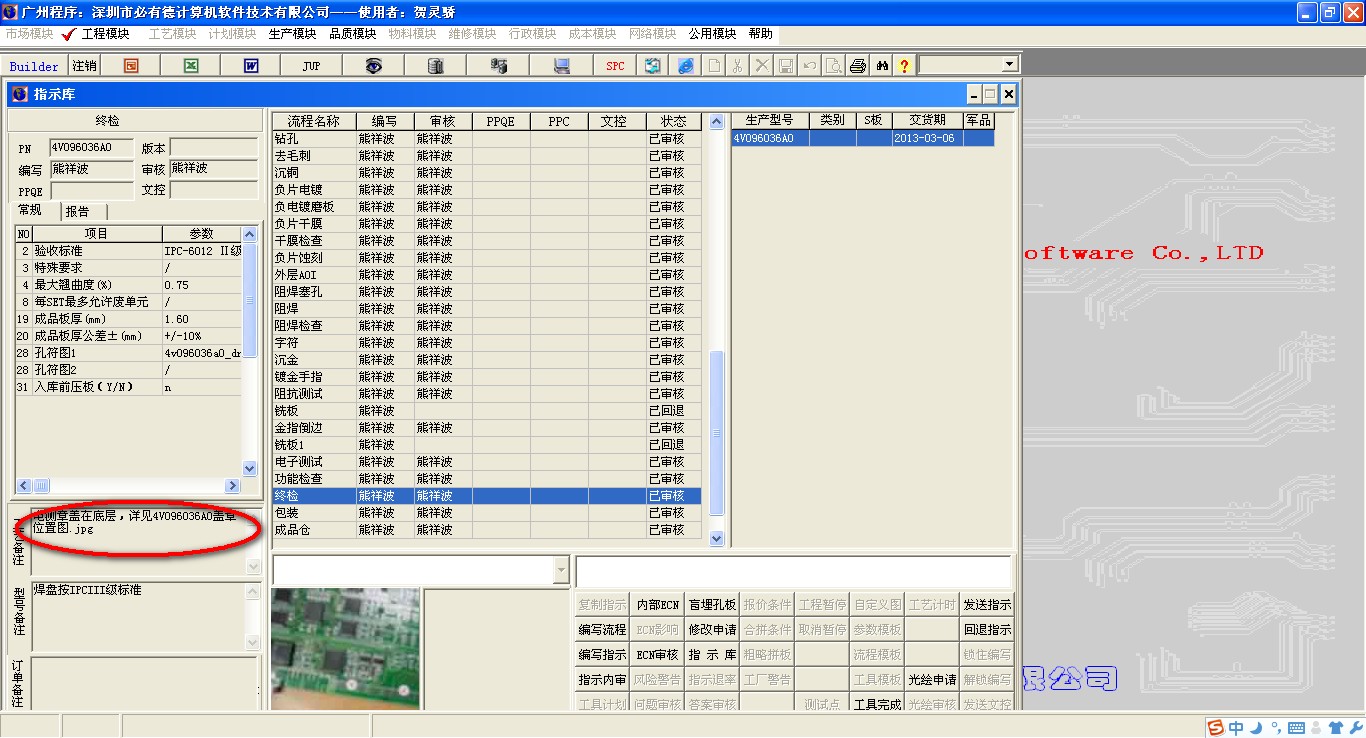Click the 回退指示 button
The width and height of the screenshot is (1366, 738).
click(987, 630)
